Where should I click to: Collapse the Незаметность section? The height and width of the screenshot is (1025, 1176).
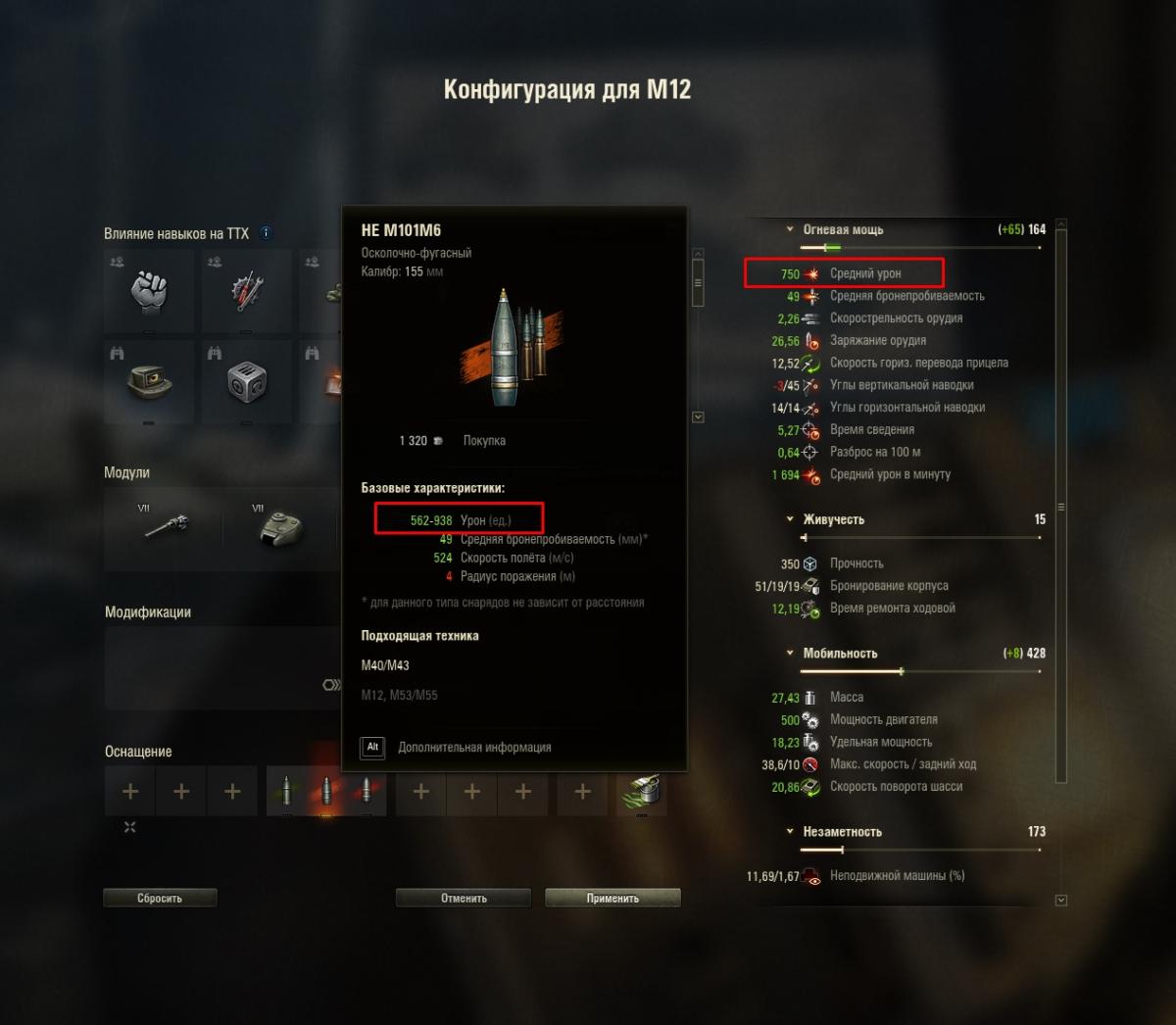(x=790, y=831)
